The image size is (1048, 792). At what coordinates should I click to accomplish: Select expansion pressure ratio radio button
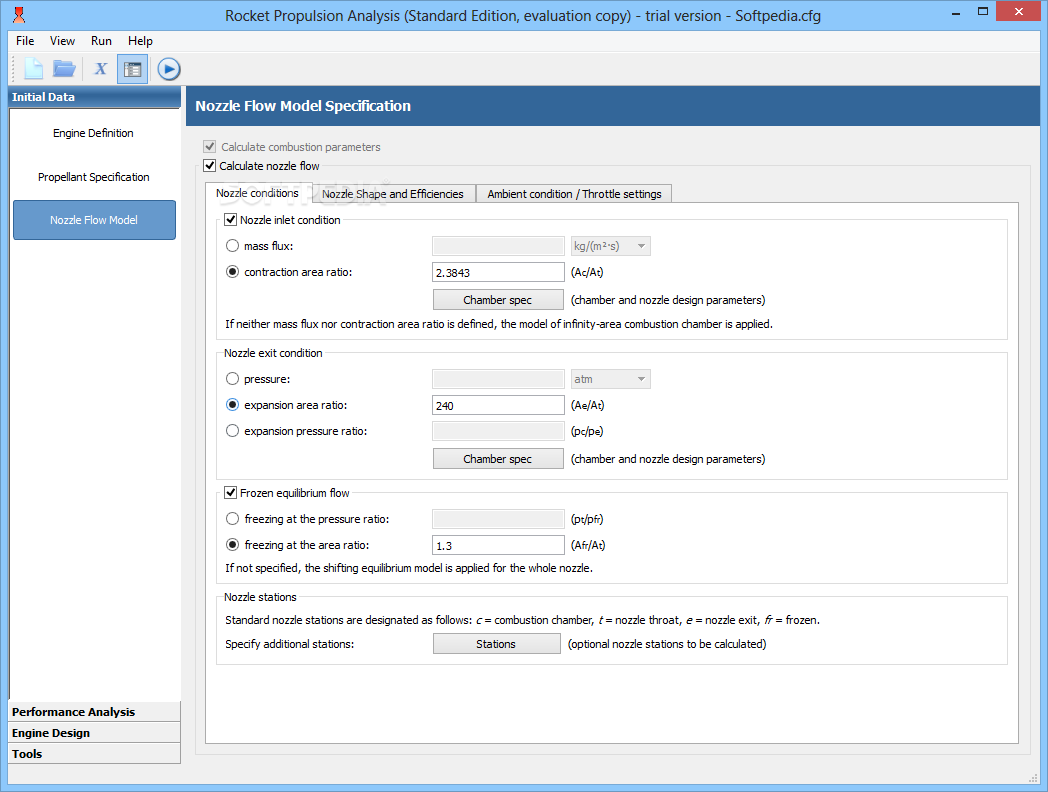coord(232,430)
